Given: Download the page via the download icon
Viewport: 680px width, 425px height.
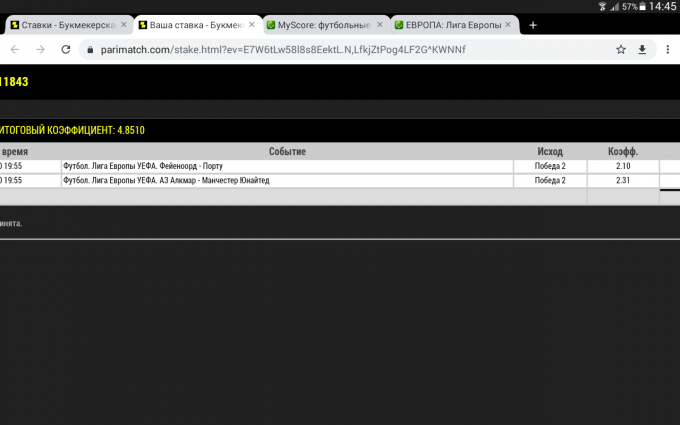Looking at the screenshot, I should click(642, 49).
